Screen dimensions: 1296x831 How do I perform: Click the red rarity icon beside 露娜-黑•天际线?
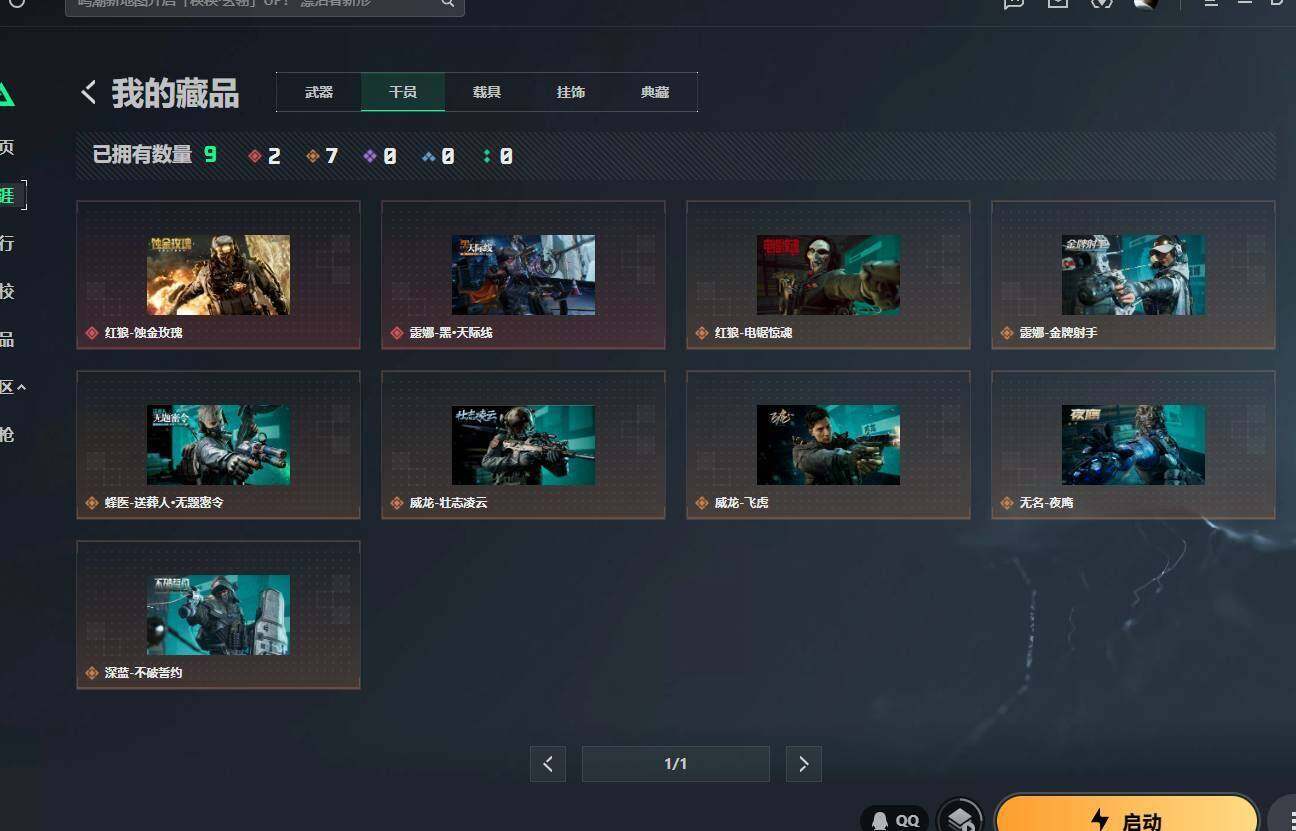[x=397, y=333]
